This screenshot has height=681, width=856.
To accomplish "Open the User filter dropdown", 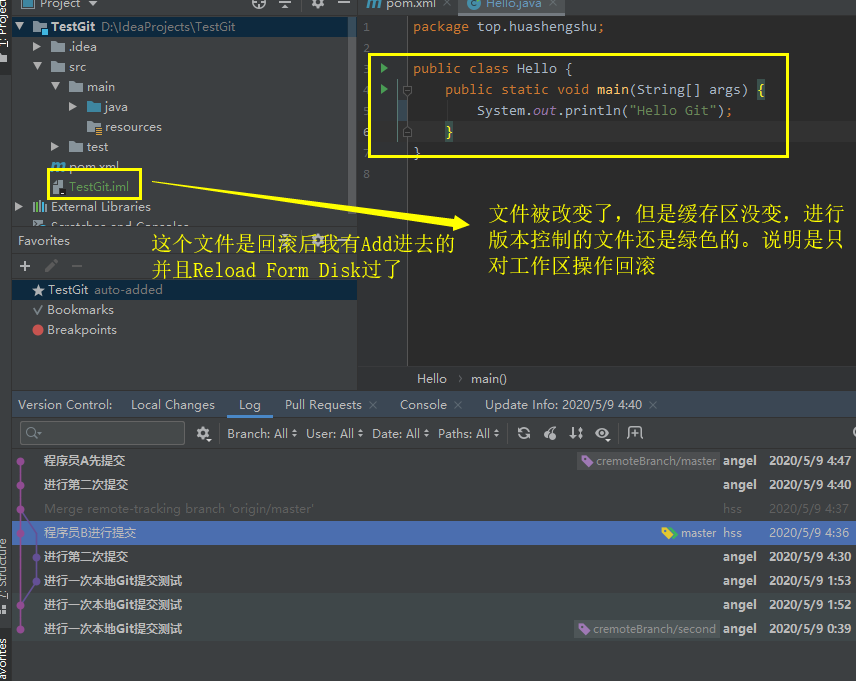I will pos(334,434).
